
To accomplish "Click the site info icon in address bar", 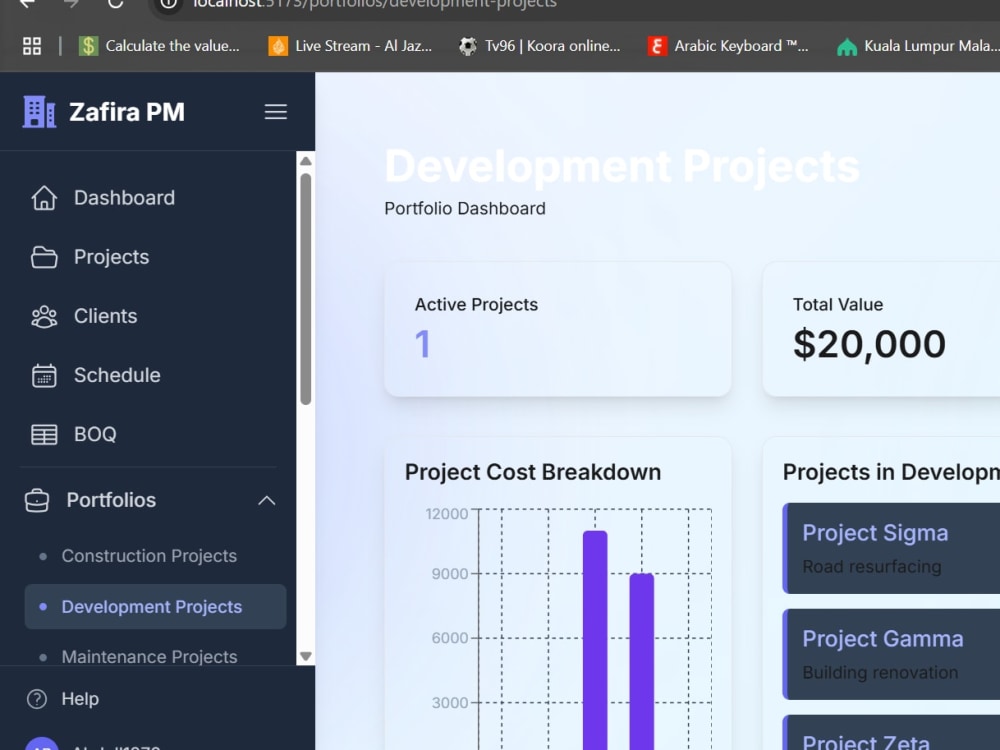I will pyautogui.click(x=168, y=4).
